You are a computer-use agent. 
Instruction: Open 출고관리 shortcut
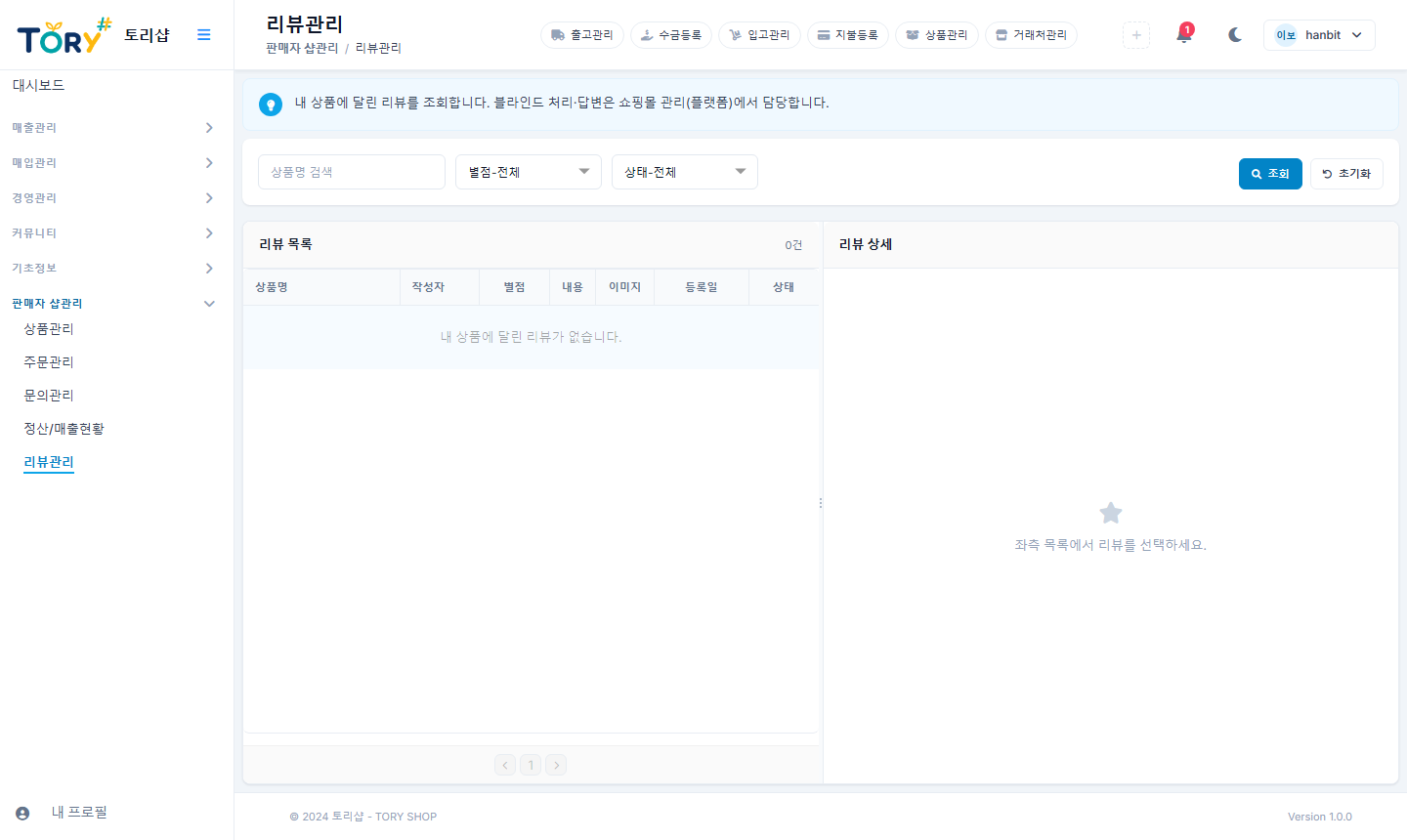pyautogui.click(x=582, y=35)
